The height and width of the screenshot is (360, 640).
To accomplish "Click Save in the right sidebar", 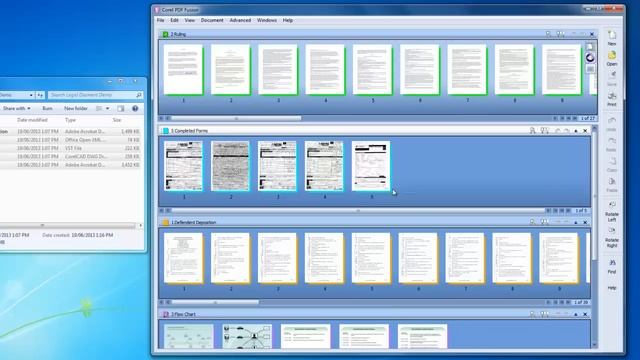I will [x=611, y=78].
